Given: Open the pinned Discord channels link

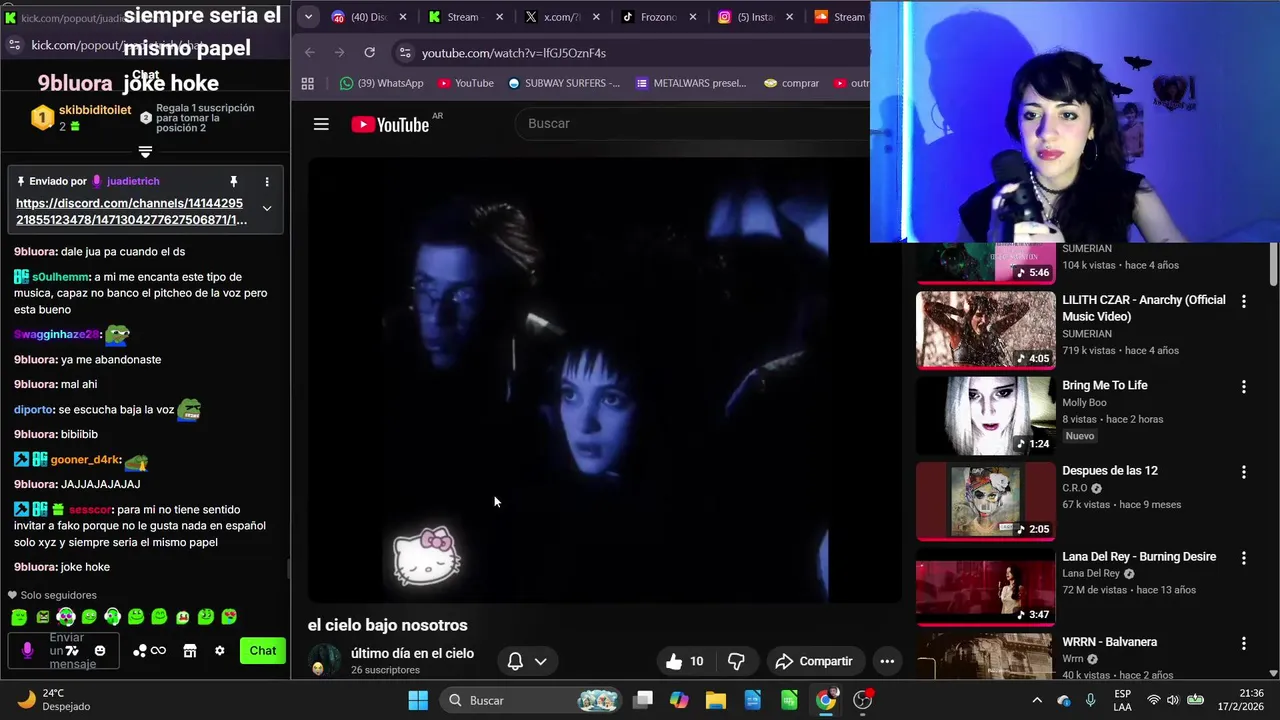Looking at the screenshot, I should coord(131,211).
